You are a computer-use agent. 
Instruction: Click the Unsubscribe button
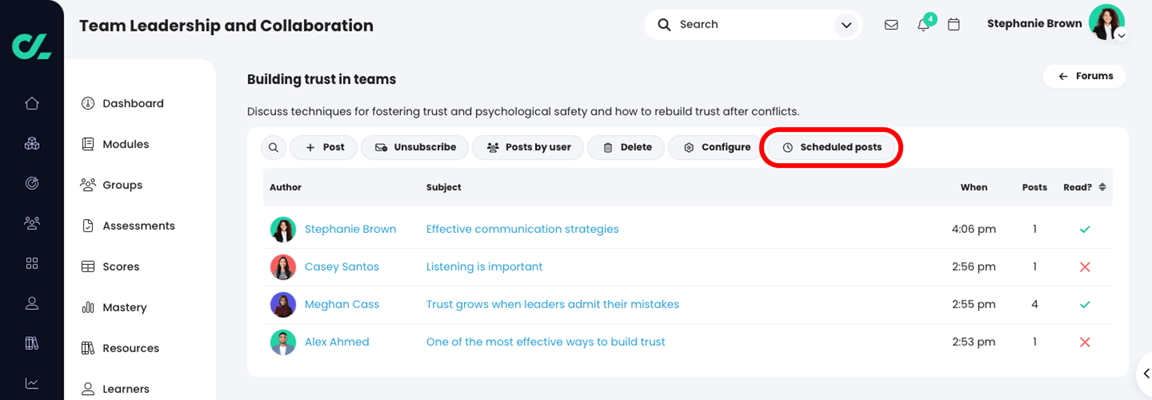[x=415, y=148]
